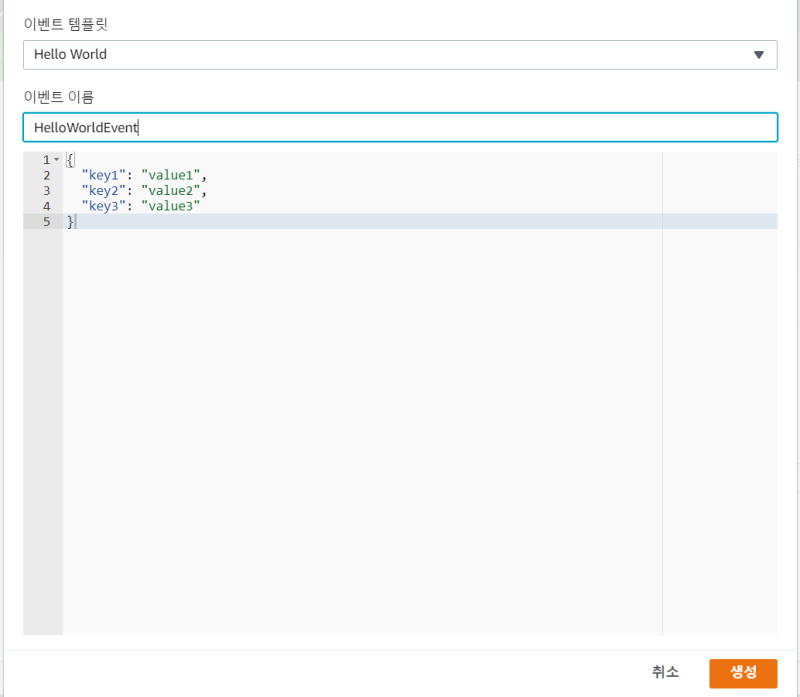Click the opening brace on line 1

[x=70, y=160]
